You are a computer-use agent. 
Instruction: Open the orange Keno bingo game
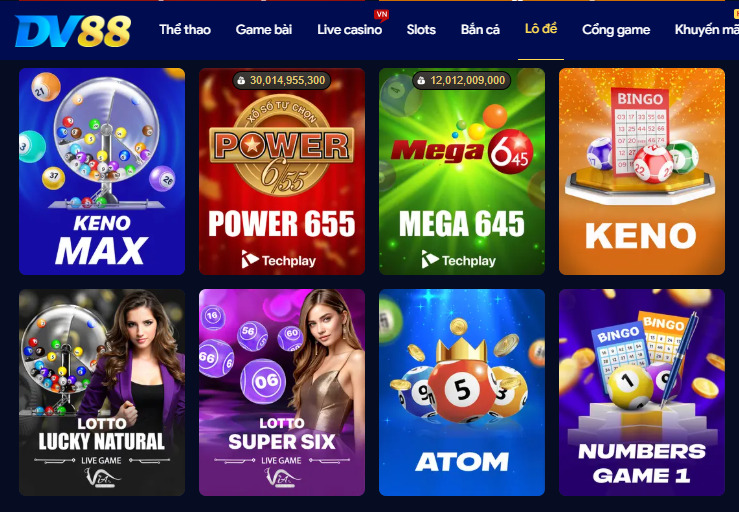click(x=642, y=172)
